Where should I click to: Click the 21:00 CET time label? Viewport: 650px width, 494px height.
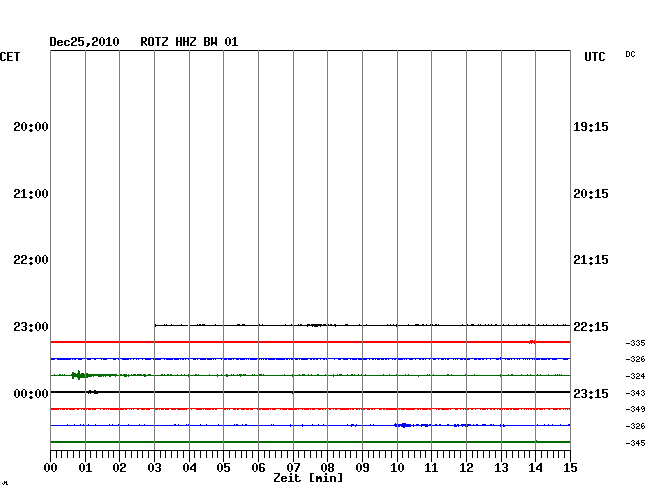(31, 194)
